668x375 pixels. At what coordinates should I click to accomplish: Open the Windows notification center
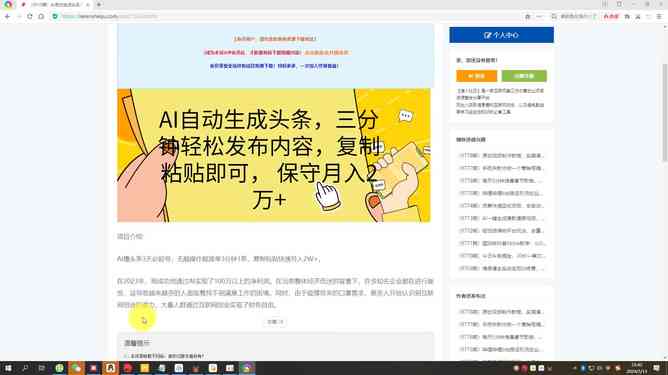coord(656,368)
